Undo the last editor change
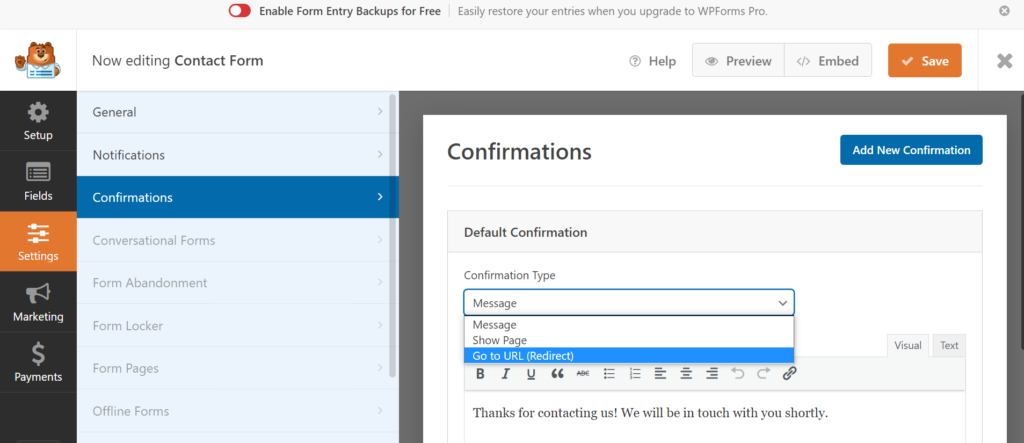Viewport: 1024px width, 443px height. coord(737,374)
